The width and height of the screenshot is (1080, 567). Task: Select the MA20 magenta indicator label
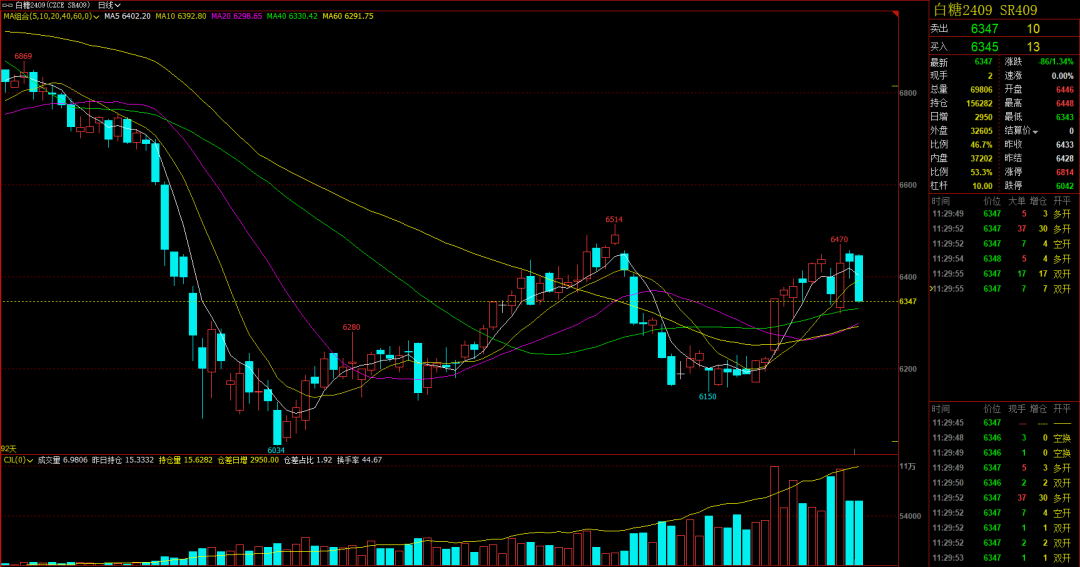point(236,17)
